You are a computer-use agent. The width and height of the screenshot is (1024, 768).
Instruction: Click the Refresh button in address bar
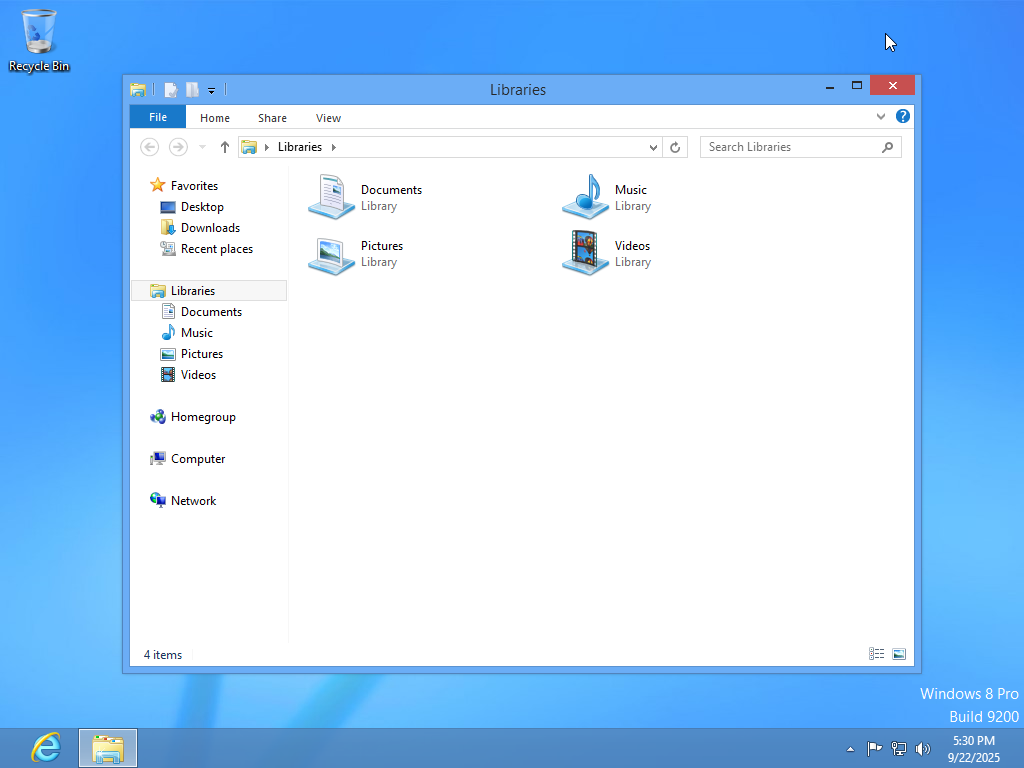tap(675, 147)
